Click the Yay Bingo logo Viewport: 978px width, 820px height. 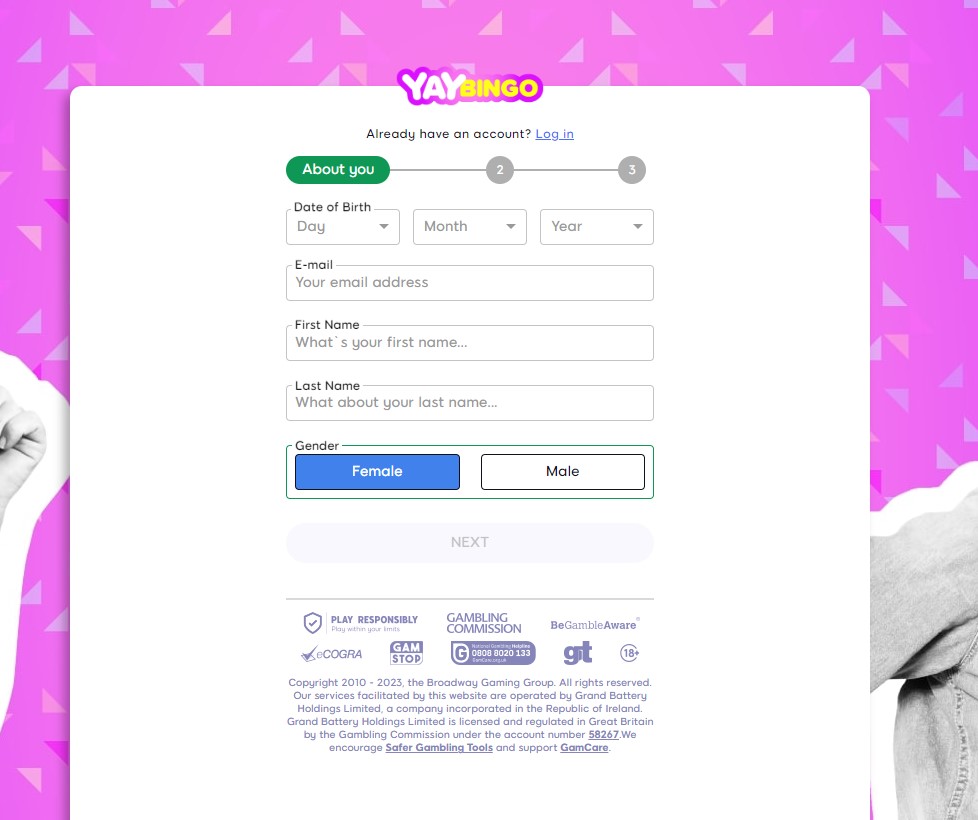point(470,86)
